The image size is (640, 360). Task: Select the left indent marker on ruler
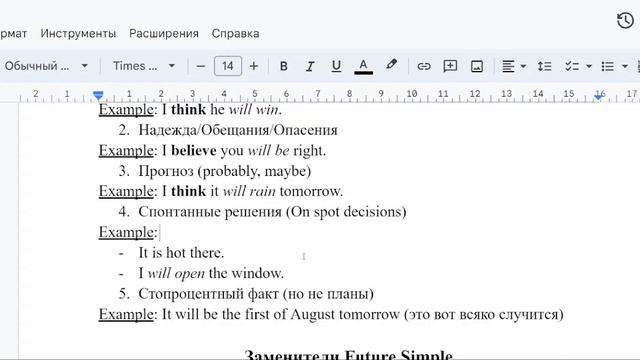98,96
